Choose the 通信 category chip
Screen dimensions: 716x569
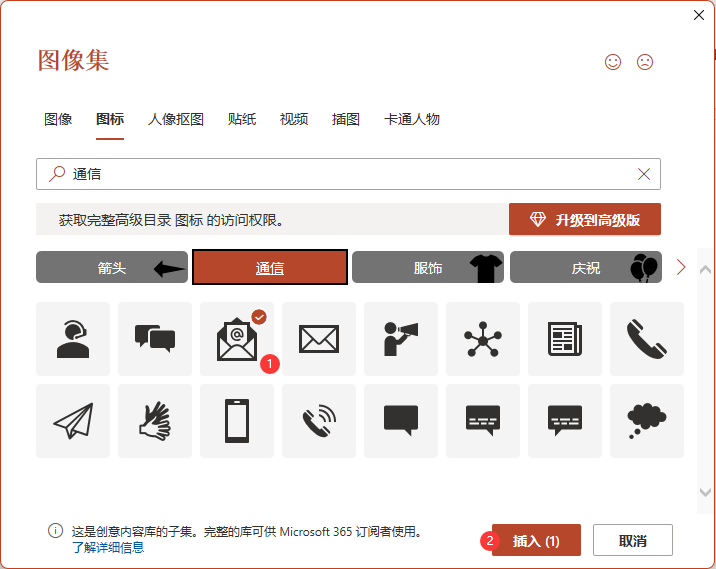[270, 267]
